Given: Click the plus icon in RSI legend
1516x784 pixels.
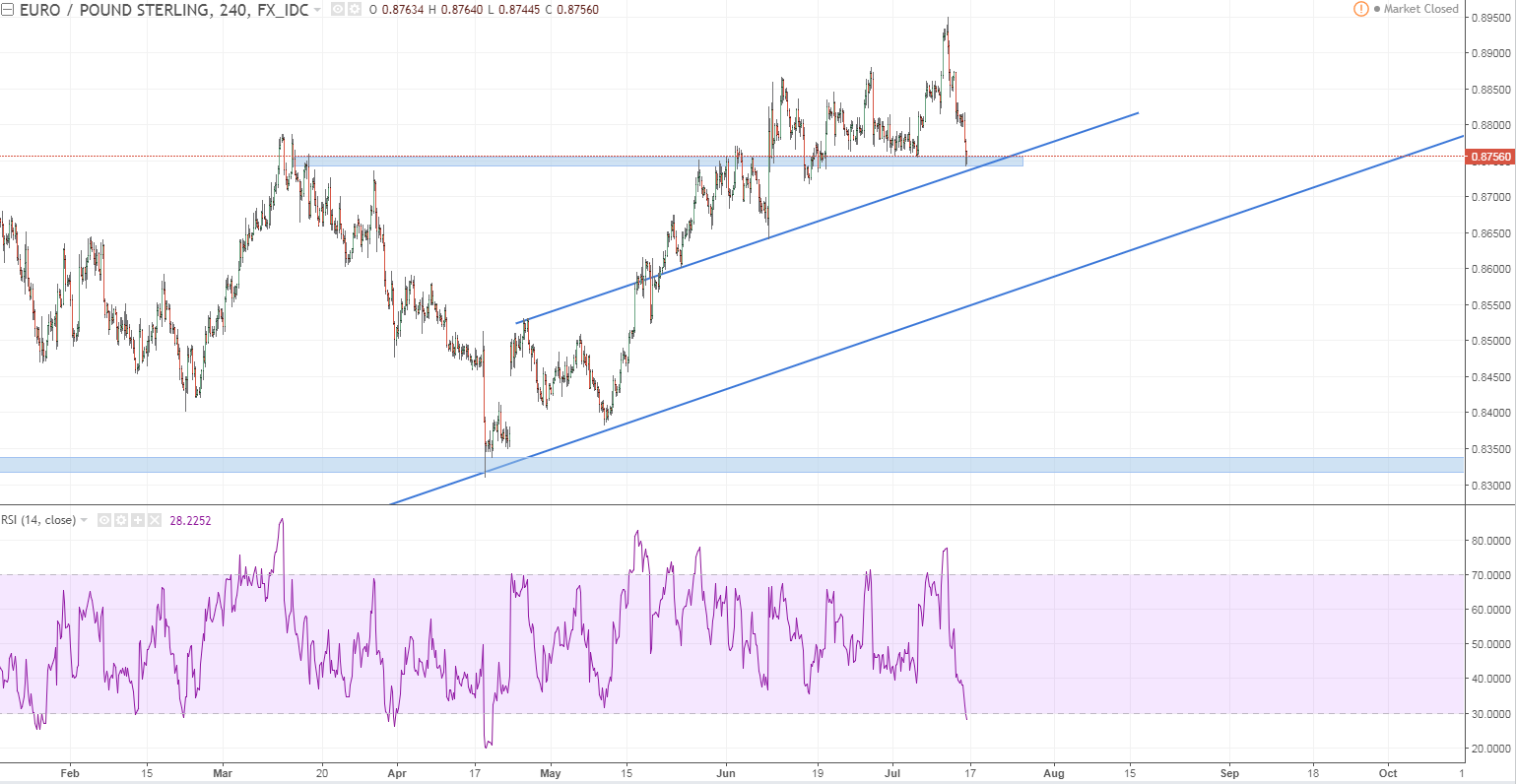Looking at the screenshot, I should click(137, 520).
